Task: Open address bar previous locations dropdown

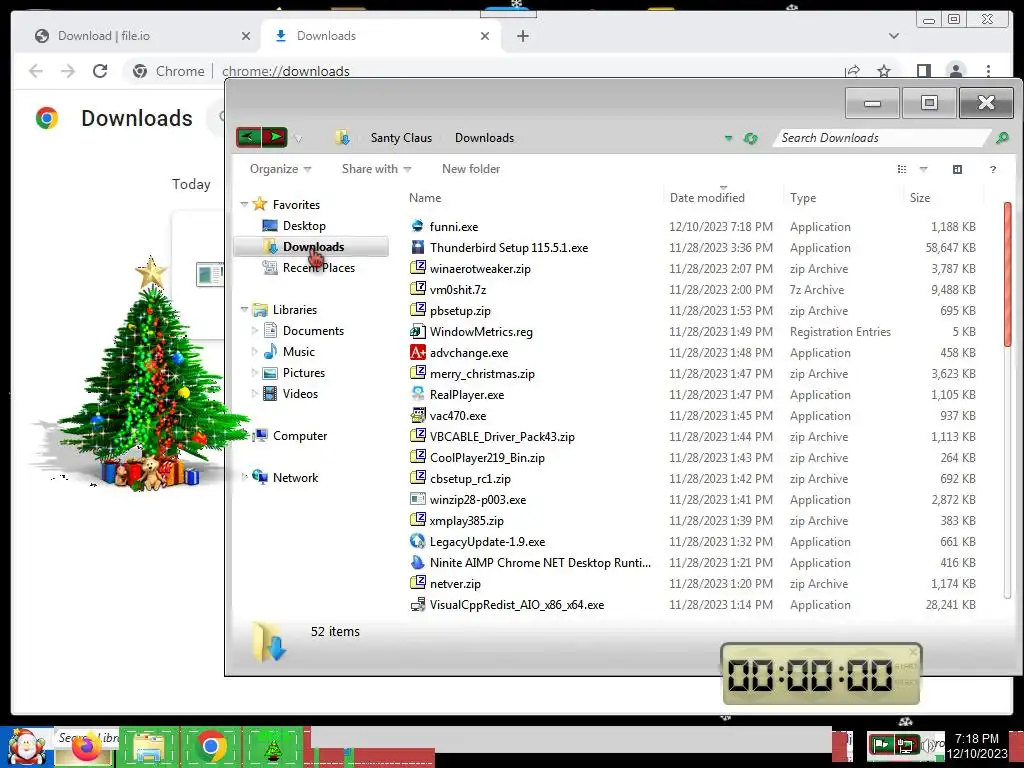Action: point(728,138)
